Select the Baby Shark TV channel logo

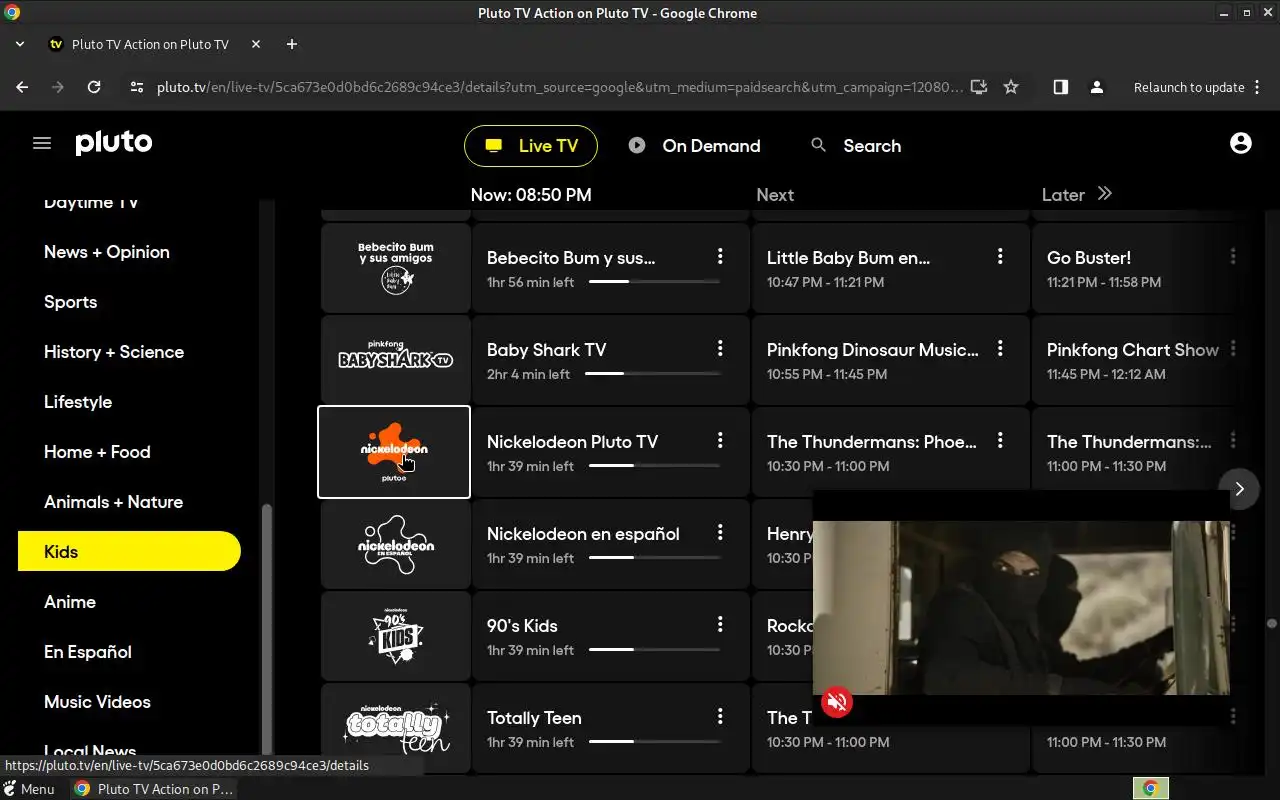click(395, 360)
